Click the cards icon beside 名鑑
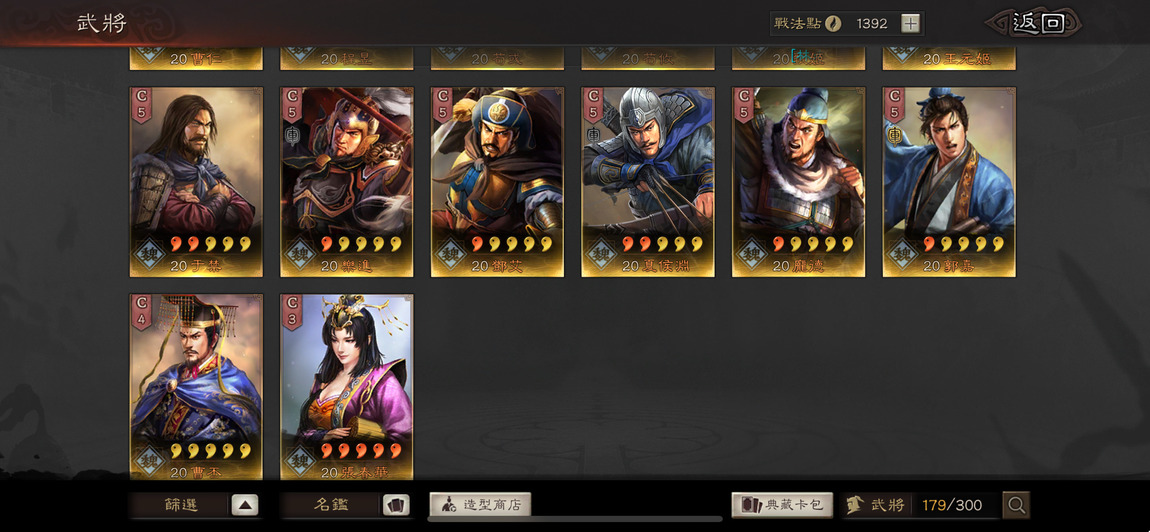Screen dimensions: 1150x532 click(396, 505)
